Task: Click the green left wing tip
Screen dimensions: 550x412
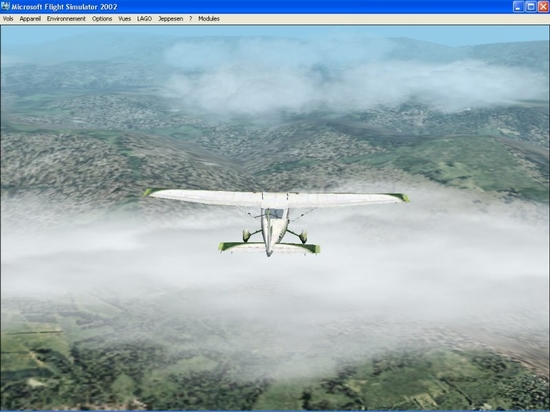Action: point(150,192)
